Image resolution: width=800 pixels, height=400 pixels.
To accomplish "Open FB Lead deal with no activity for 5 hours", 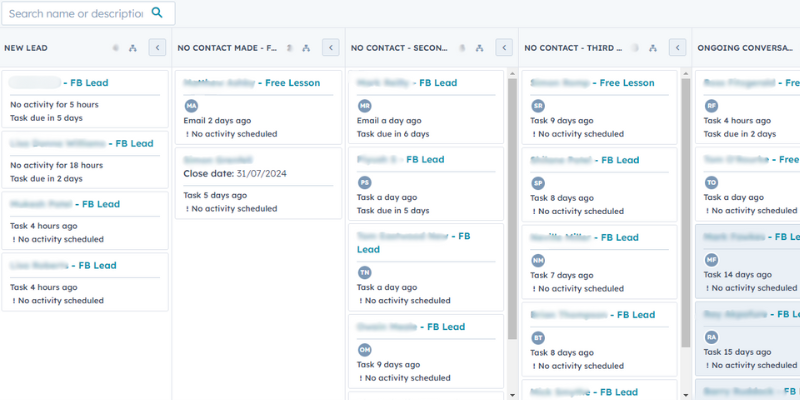I will coord(59,83).
